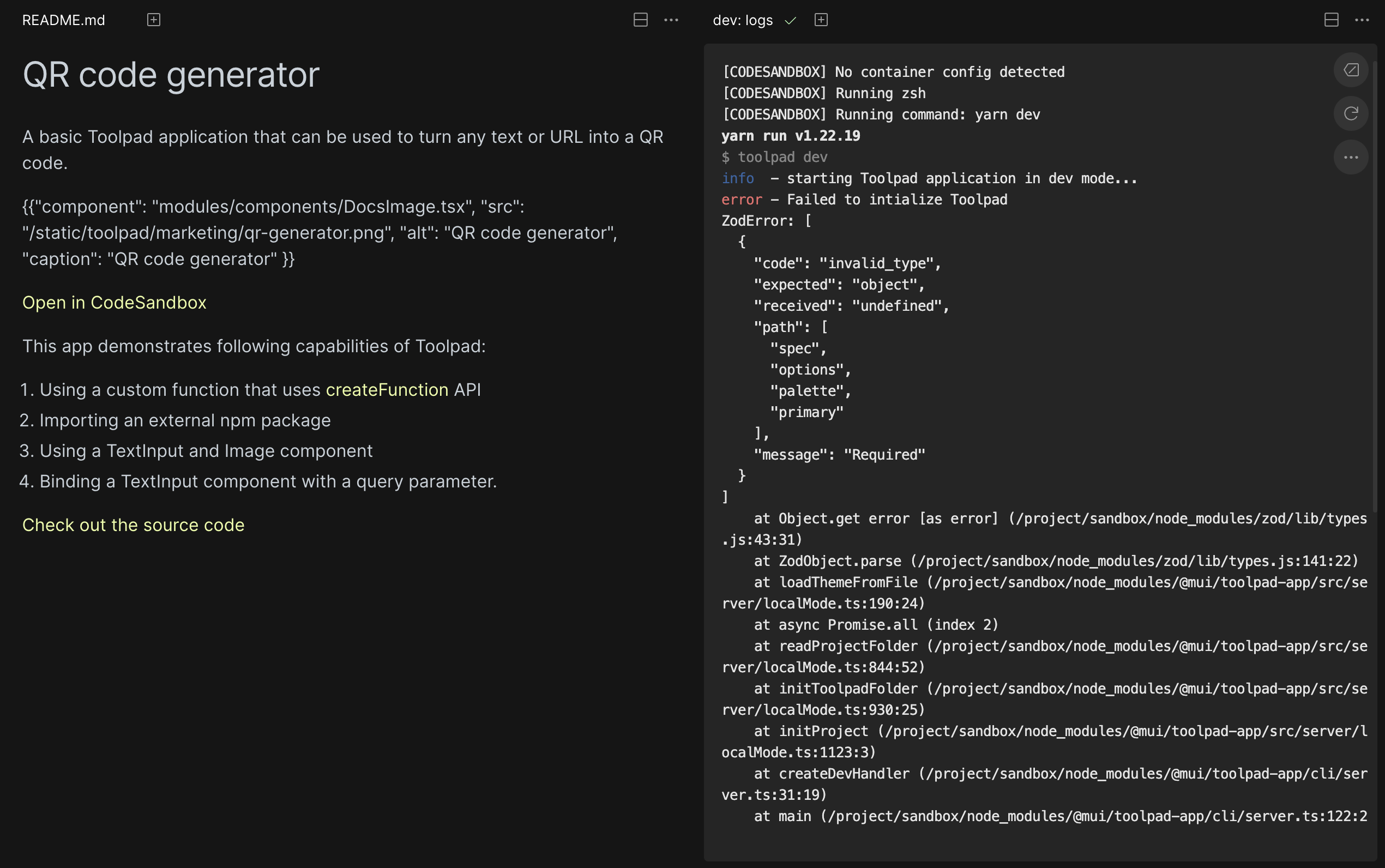Open the source code link
1385x868 pixels.
click(133, 524)
